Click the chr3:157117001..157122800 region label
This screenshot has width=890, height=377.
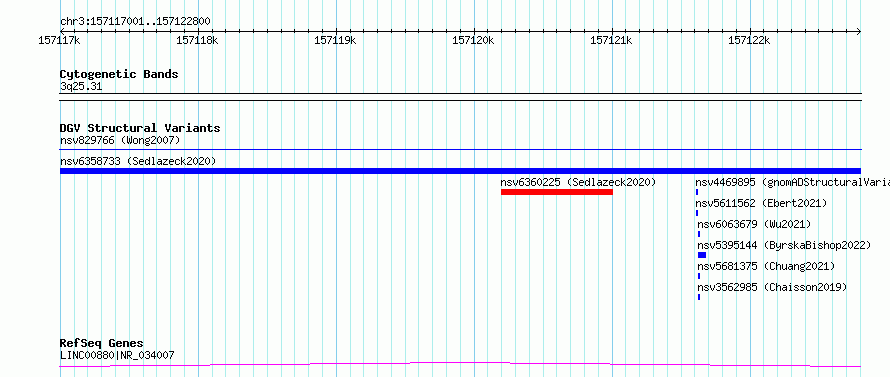point(135,22)
